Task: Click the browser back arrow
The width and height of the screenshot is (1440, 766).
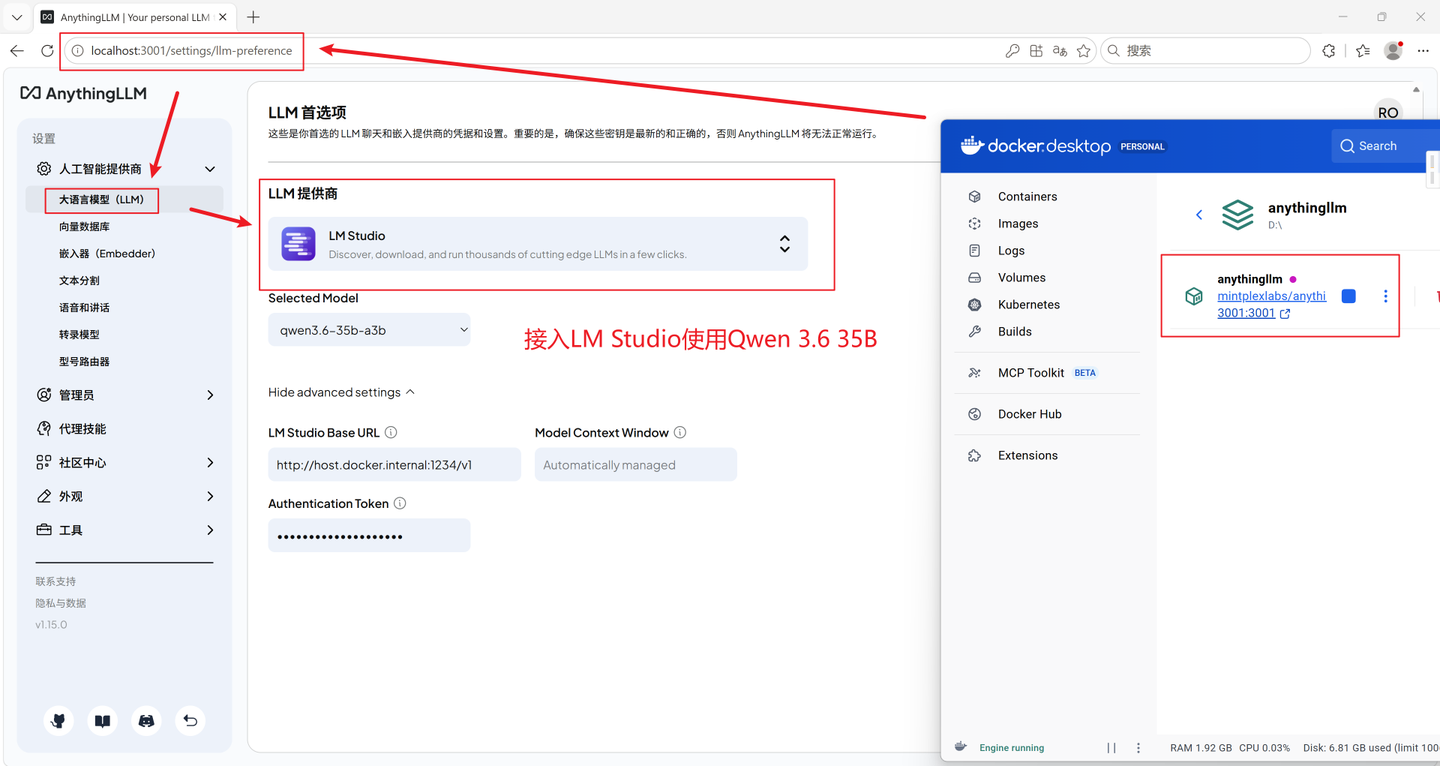Action: (17, 51)
